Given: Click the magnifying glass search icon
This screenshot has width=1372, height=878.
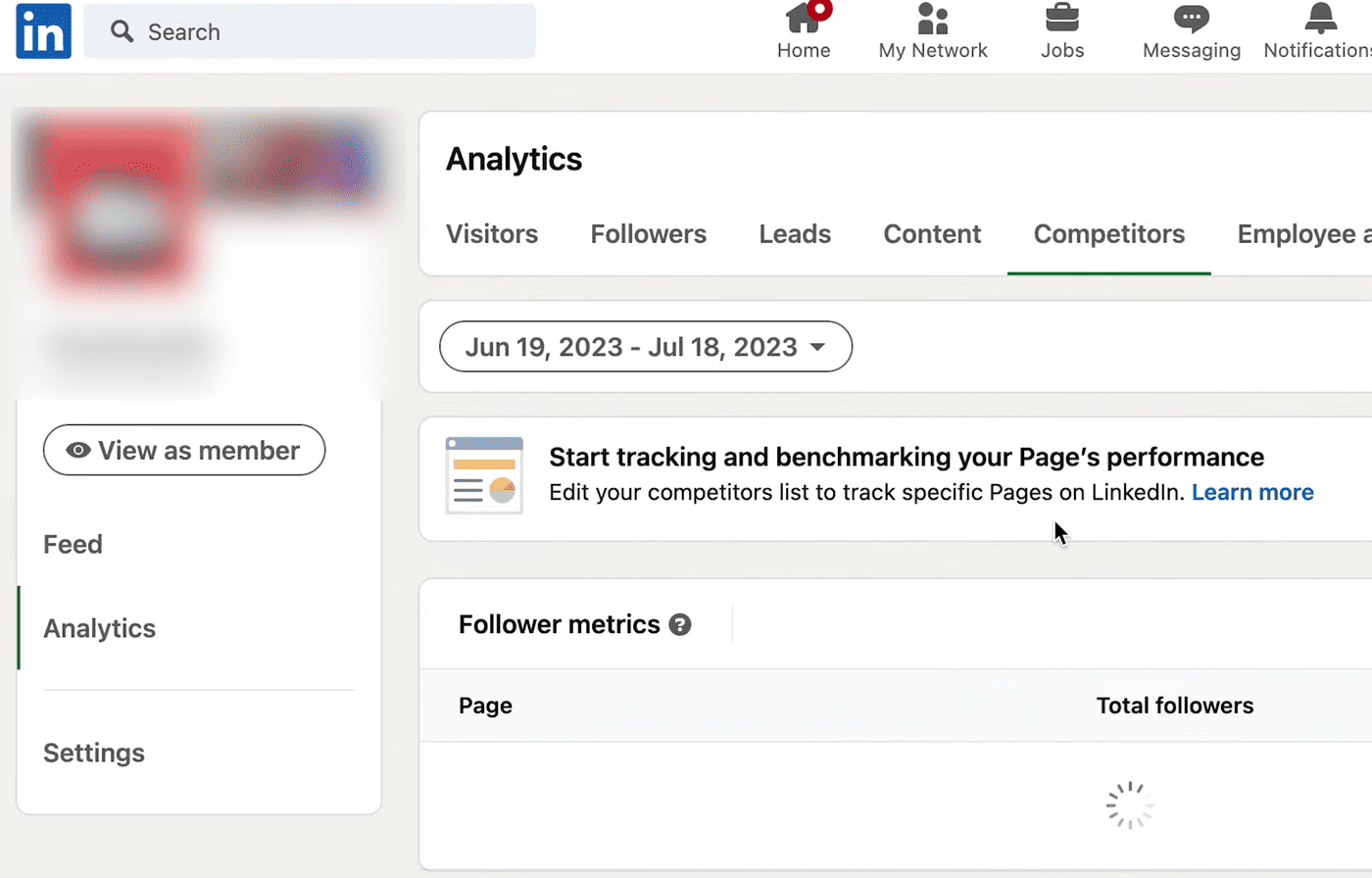Looking at the screenshot, I should (x=122, y=31).
